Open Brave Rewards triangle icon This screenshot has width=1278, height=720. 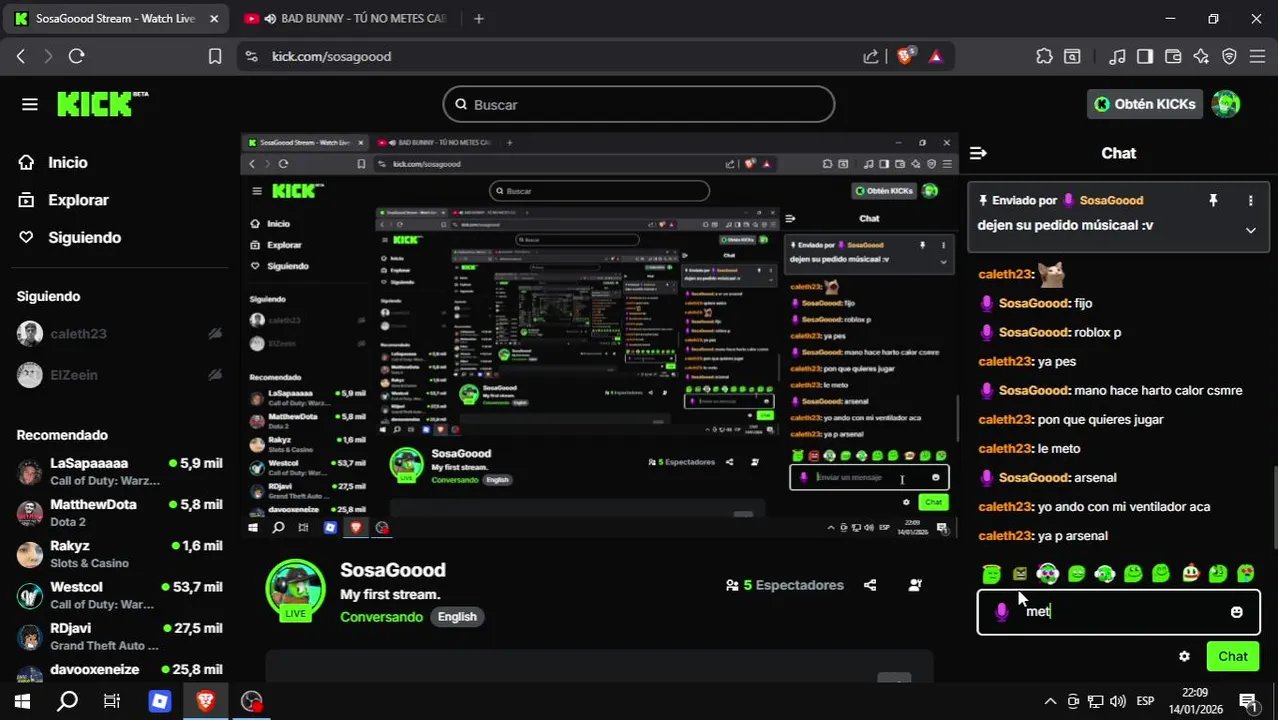pos(936,57)
